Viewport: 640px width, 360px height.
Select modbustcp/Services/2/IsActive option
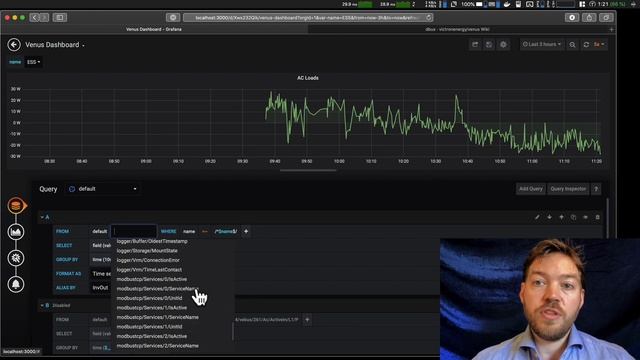151,336
